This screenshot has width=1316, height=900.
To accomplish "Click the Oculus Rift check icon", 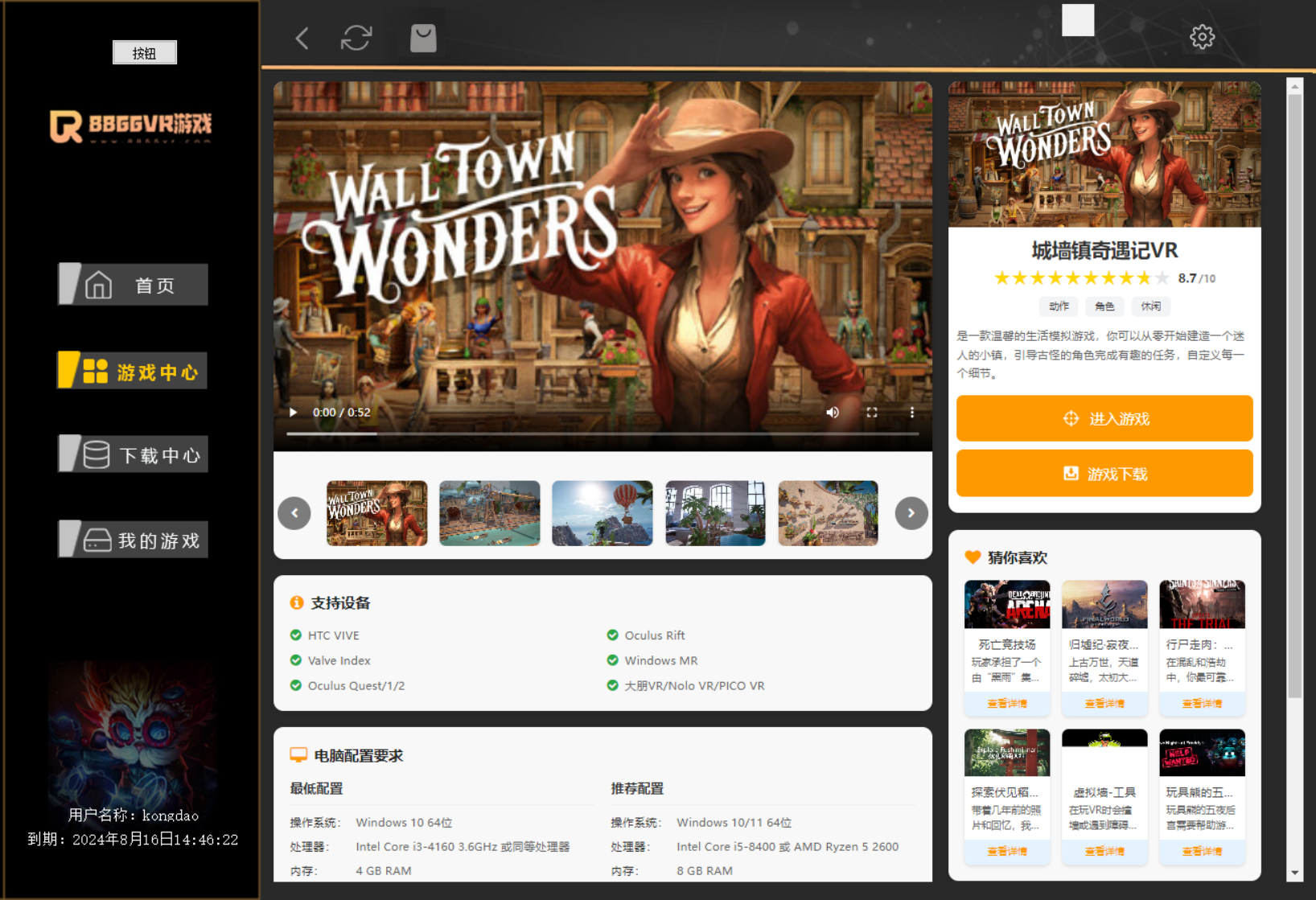I will click(x=613, y=635).
